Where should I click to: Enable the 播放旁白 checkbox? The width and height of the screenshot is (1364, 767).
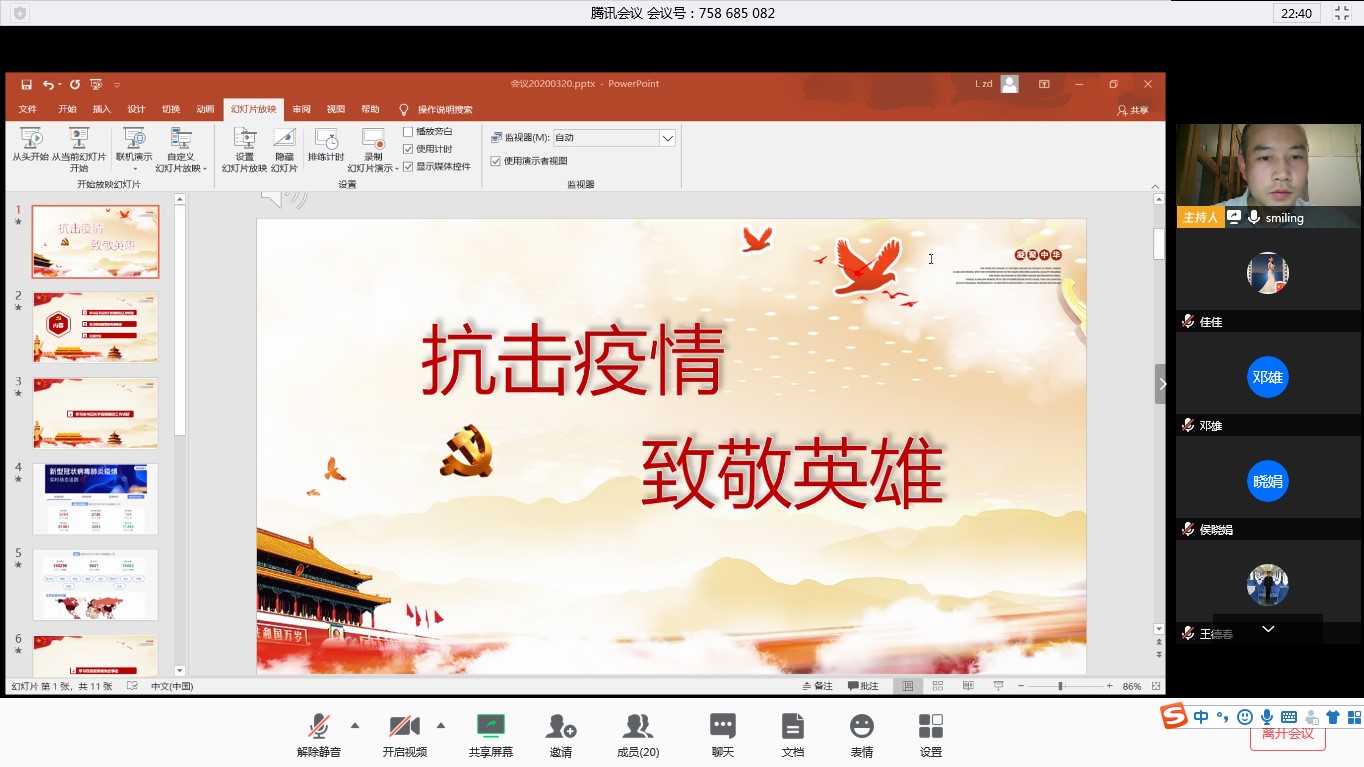click(x=408, y=131)
